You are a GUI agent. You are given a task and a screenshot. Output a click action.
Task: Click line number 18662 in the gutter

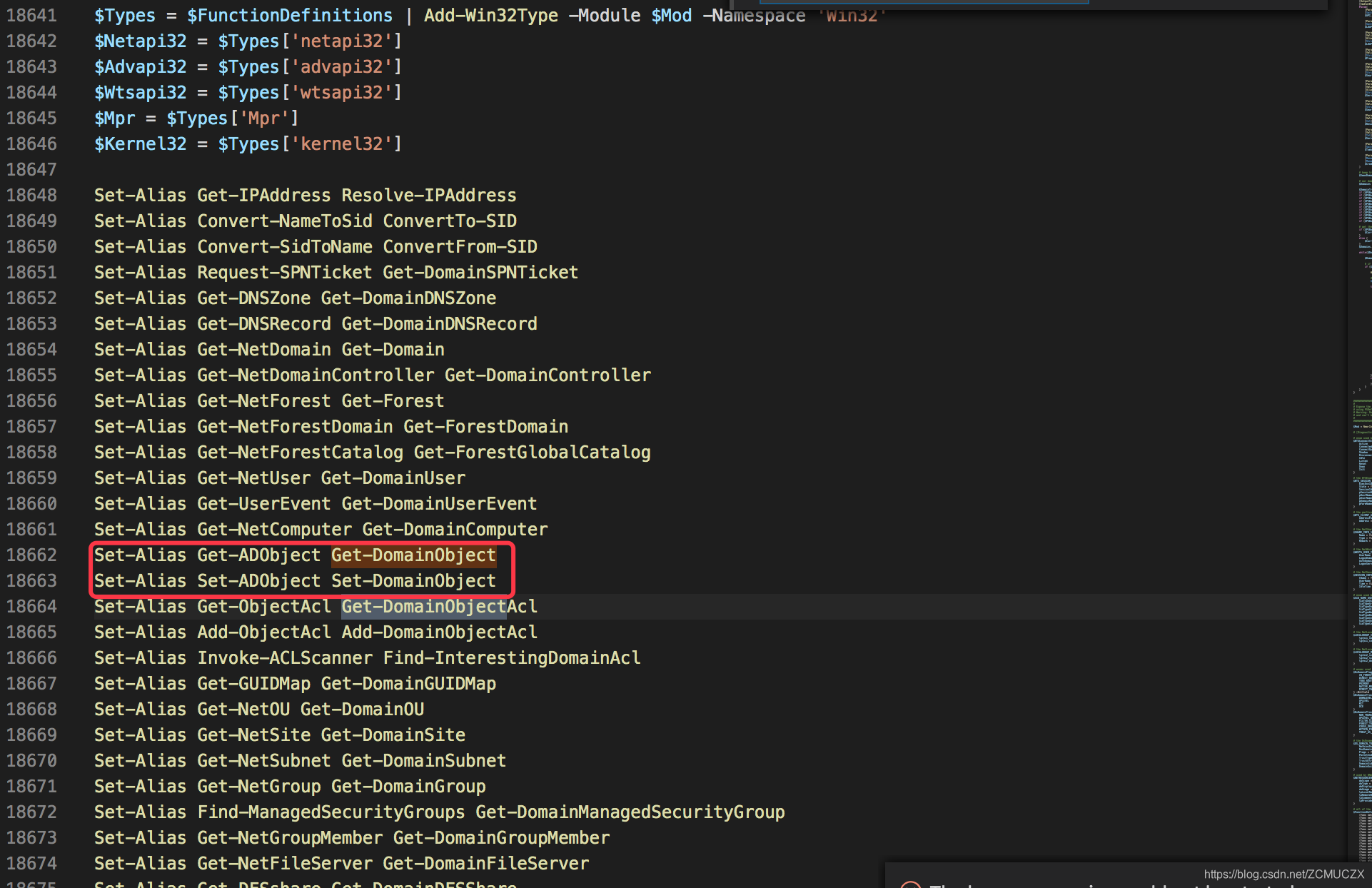click(31, 555)
